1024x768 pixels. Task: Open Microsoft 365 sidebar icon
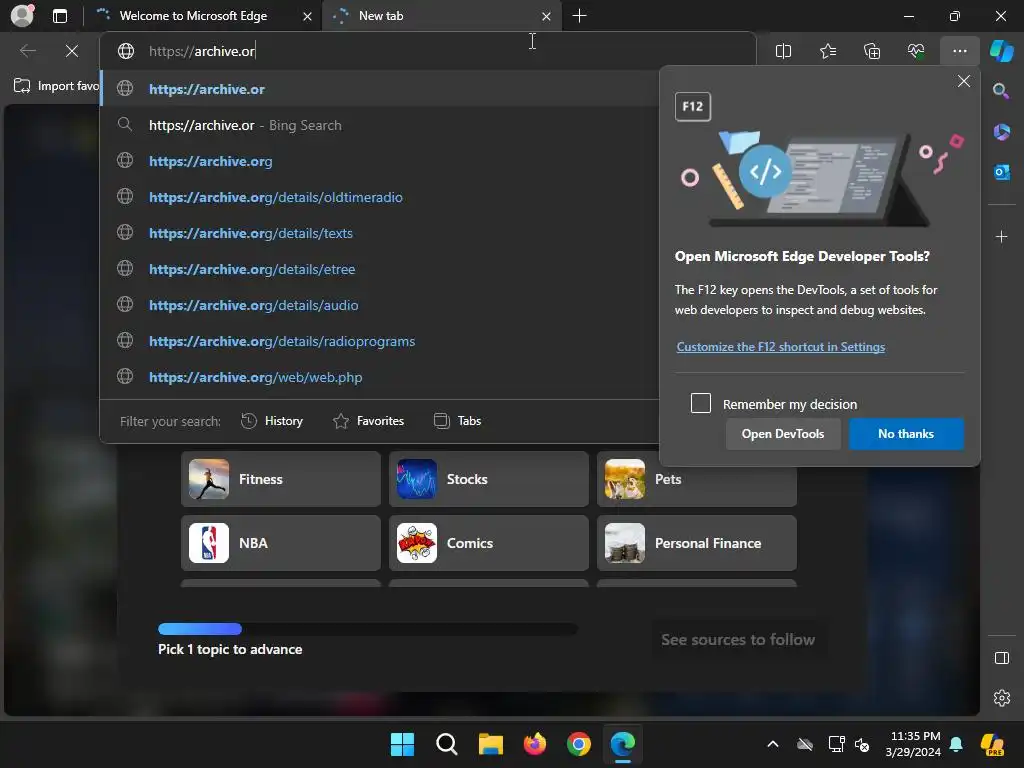(x=1001, y=132)
